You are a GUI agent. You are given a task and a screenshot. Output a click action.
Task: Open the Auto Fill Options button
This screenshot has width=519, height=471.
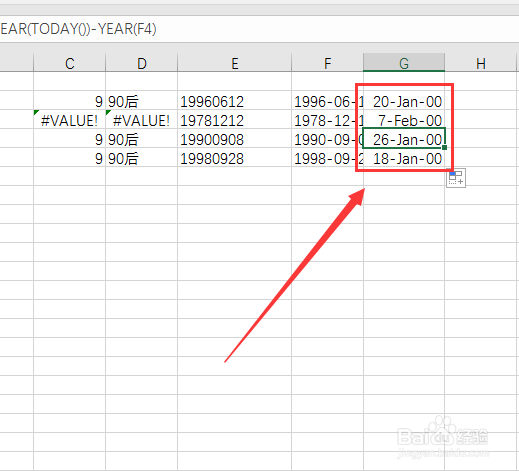[456, 178]
